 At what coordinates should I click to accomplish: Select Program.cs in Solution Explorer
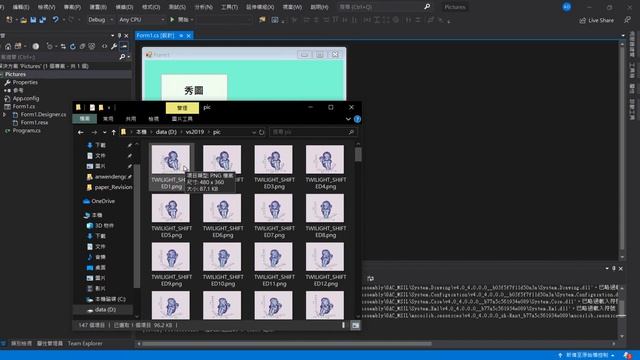(x=27, y=131)
